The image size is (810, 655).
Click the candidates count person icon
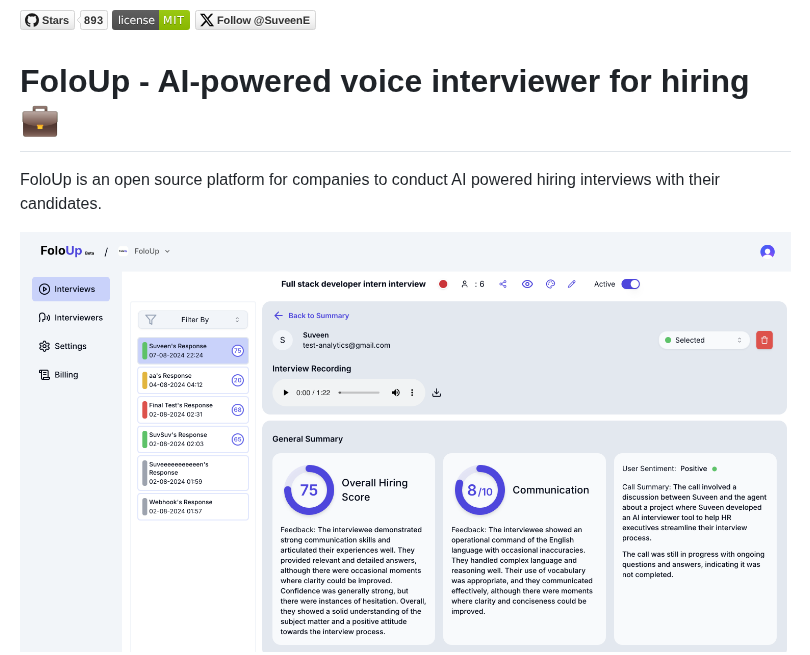[464, 284]
